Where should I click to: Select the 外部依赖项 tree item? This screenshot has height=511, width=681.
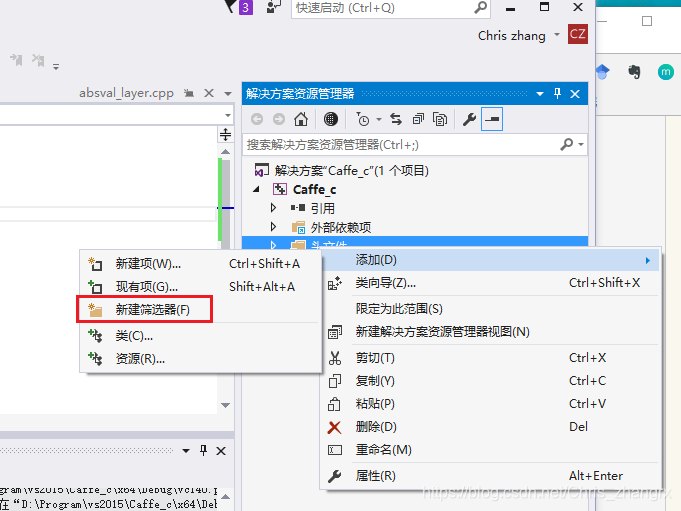340,227
